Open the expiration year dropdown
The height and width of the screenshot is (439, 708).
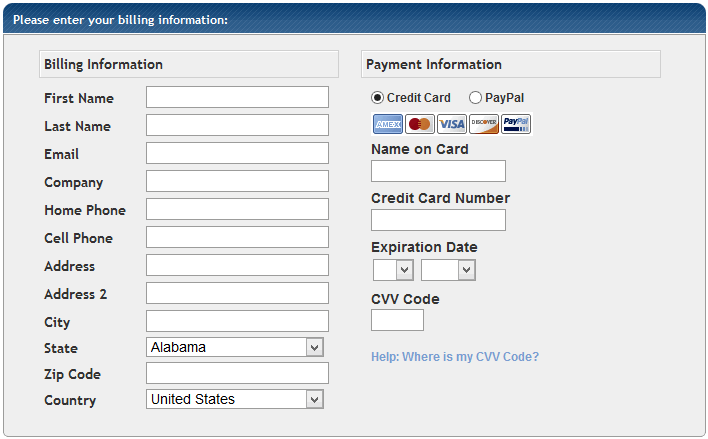tap(448, 270)
